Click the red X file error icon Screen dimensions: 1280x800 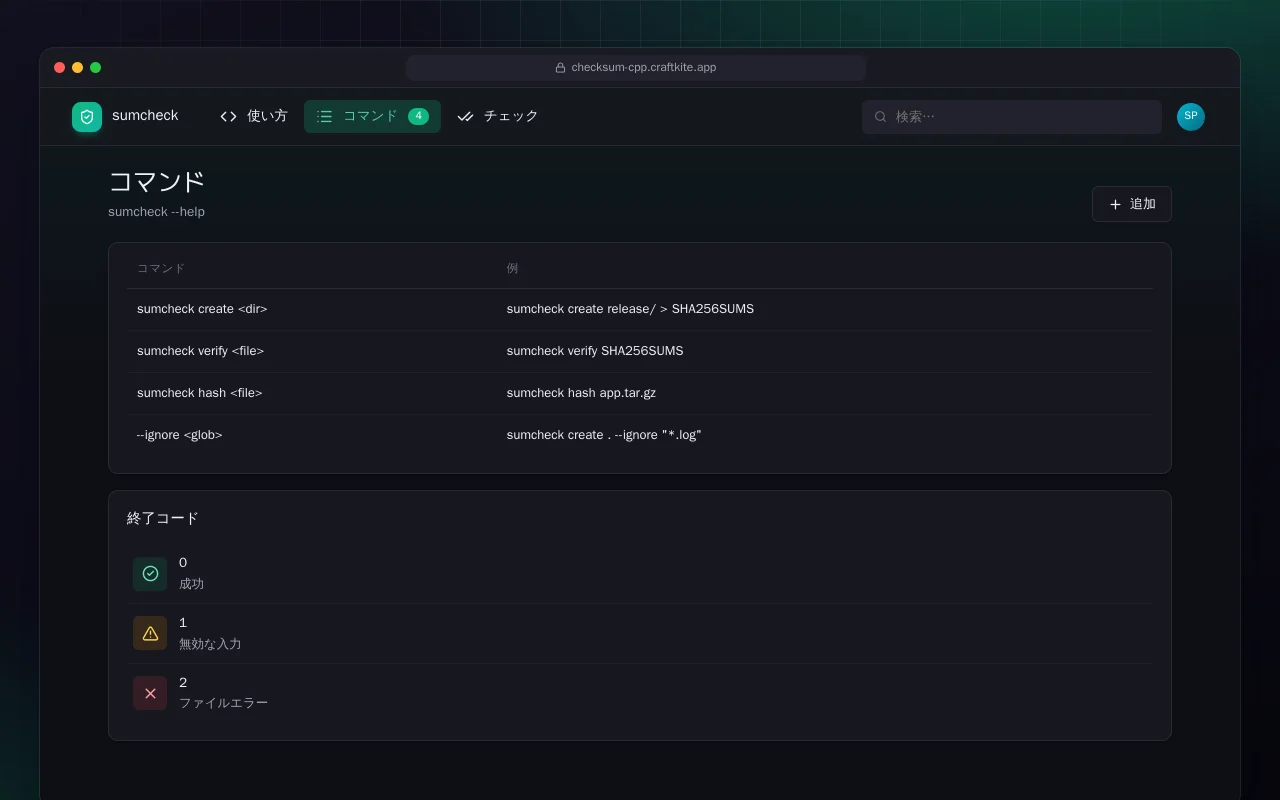point(150,693)
